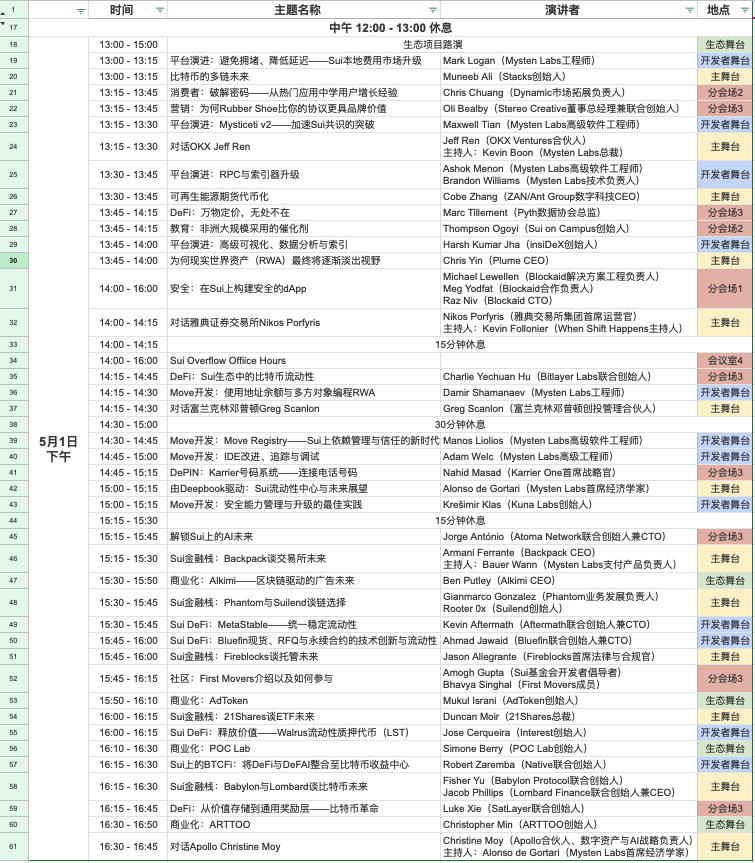Screen dimensions: 755x863
Task: Open the filter for the 时间 column
Action: pos(160,10)
